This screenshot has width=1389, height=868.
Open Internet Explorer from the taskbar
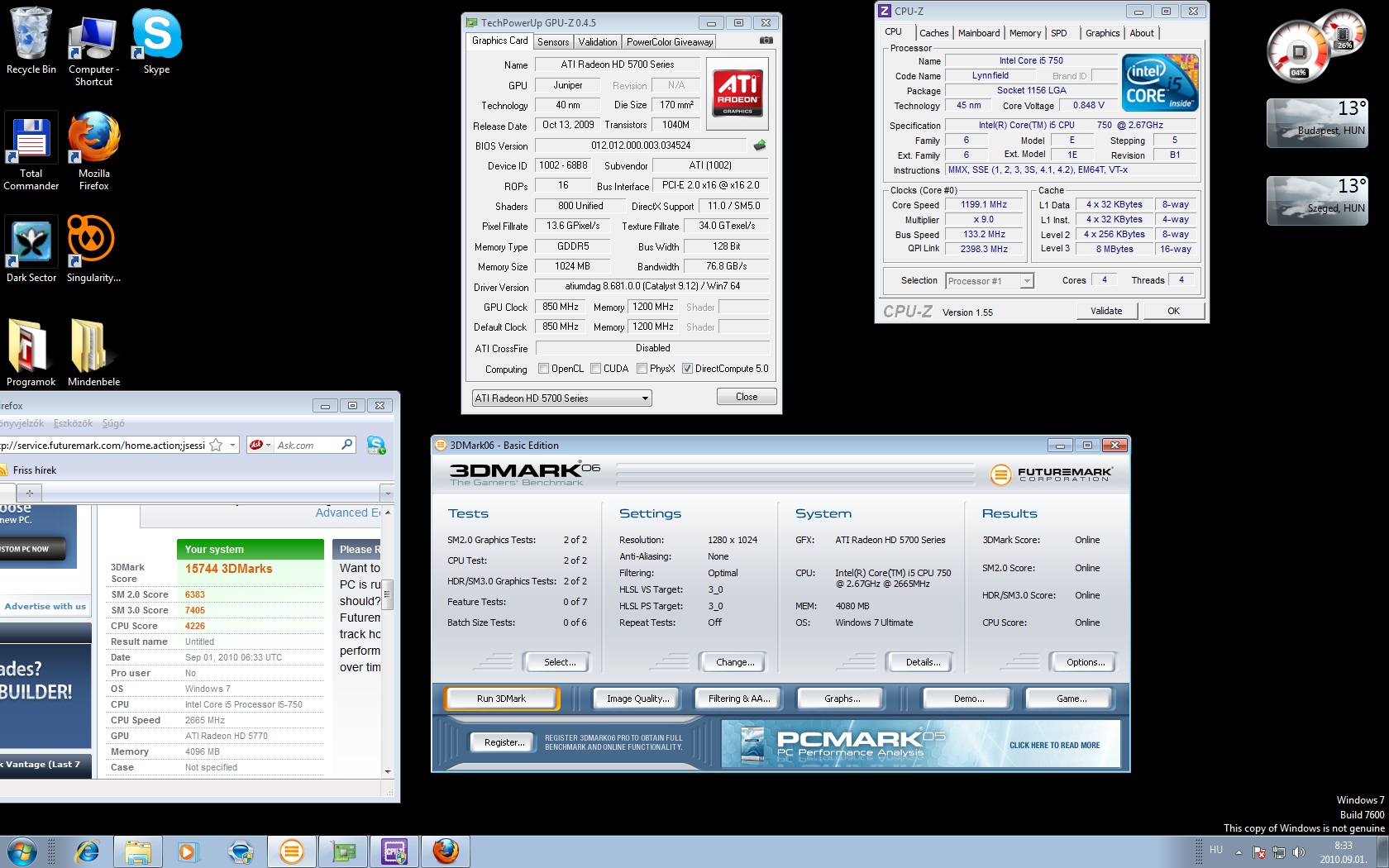pyautogui.click(x=86, y=851)
